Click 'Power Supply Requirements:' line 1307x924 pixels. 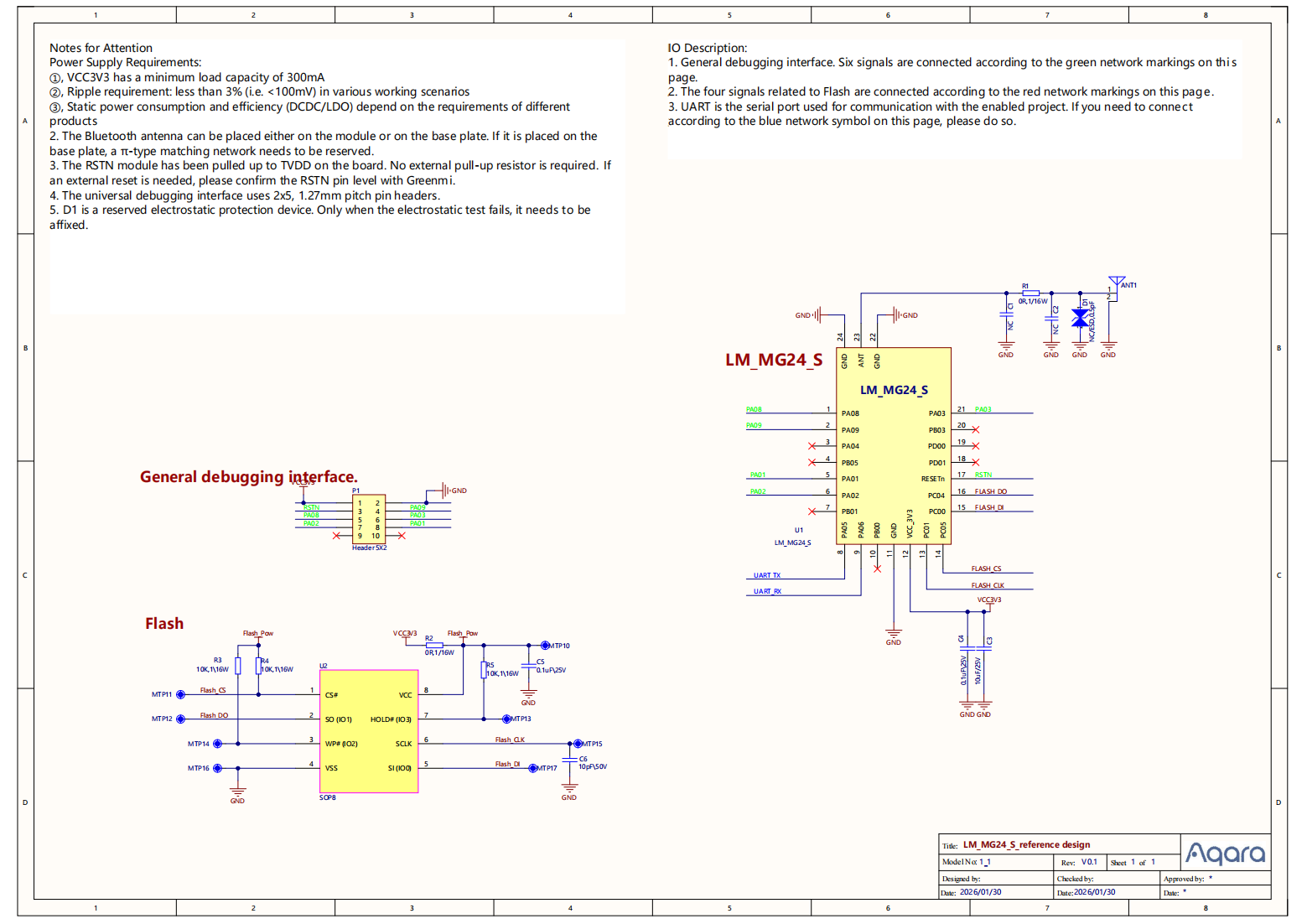pos(125,62)
